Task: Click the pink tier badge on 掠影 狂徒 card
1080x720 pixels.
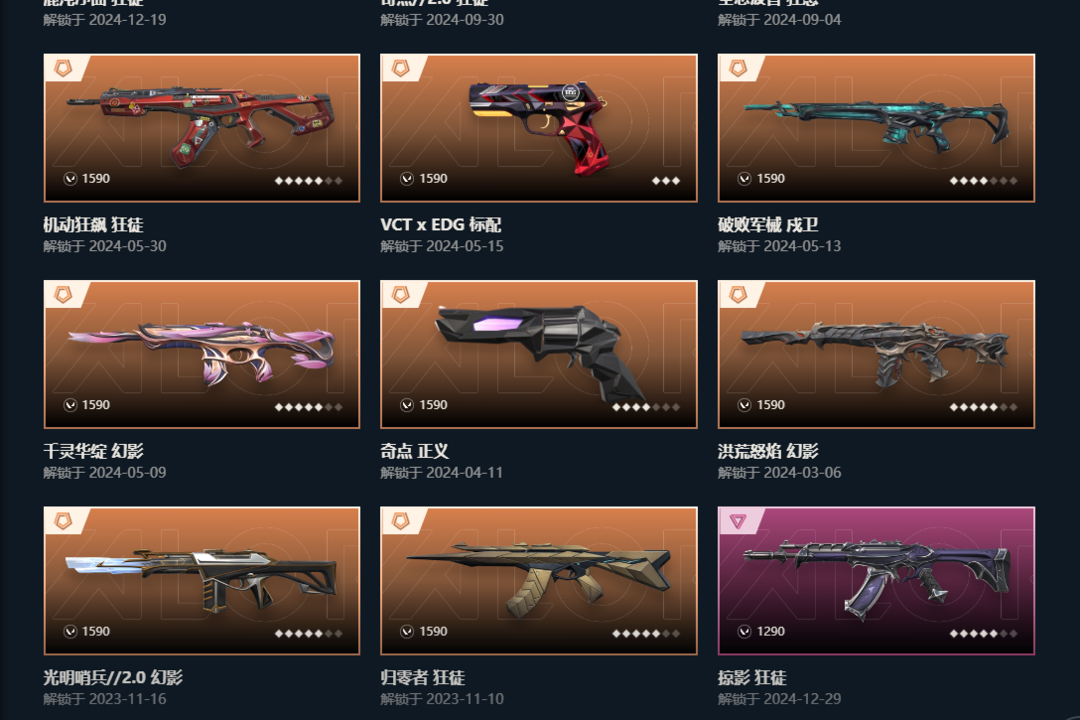Action: click(x=738, y=522)
